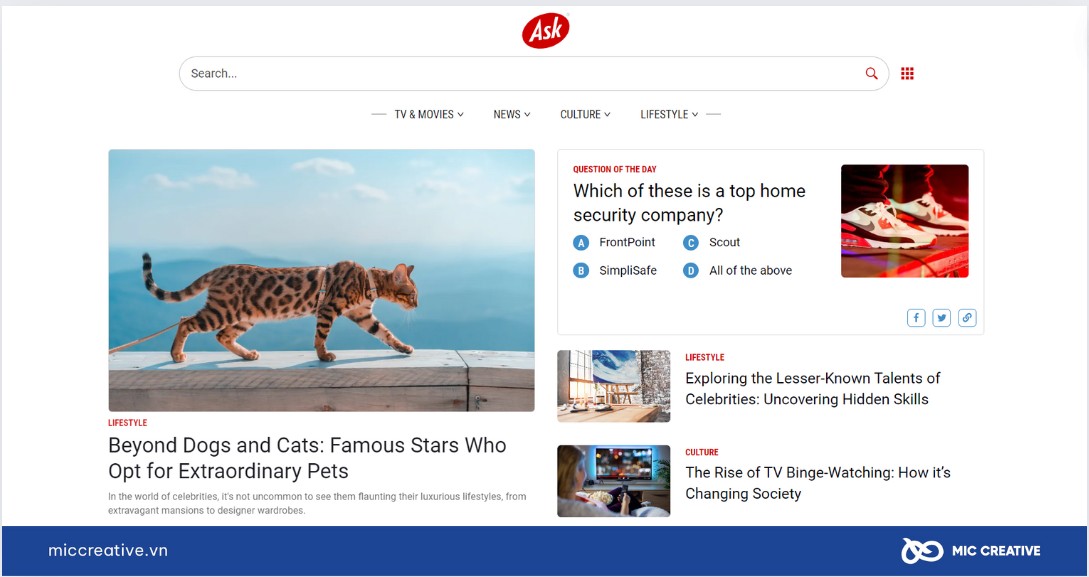Open Lesser-Known Talents of Celebrities article
Viewport: 1089px width, 577px height.
pos(813,389)
